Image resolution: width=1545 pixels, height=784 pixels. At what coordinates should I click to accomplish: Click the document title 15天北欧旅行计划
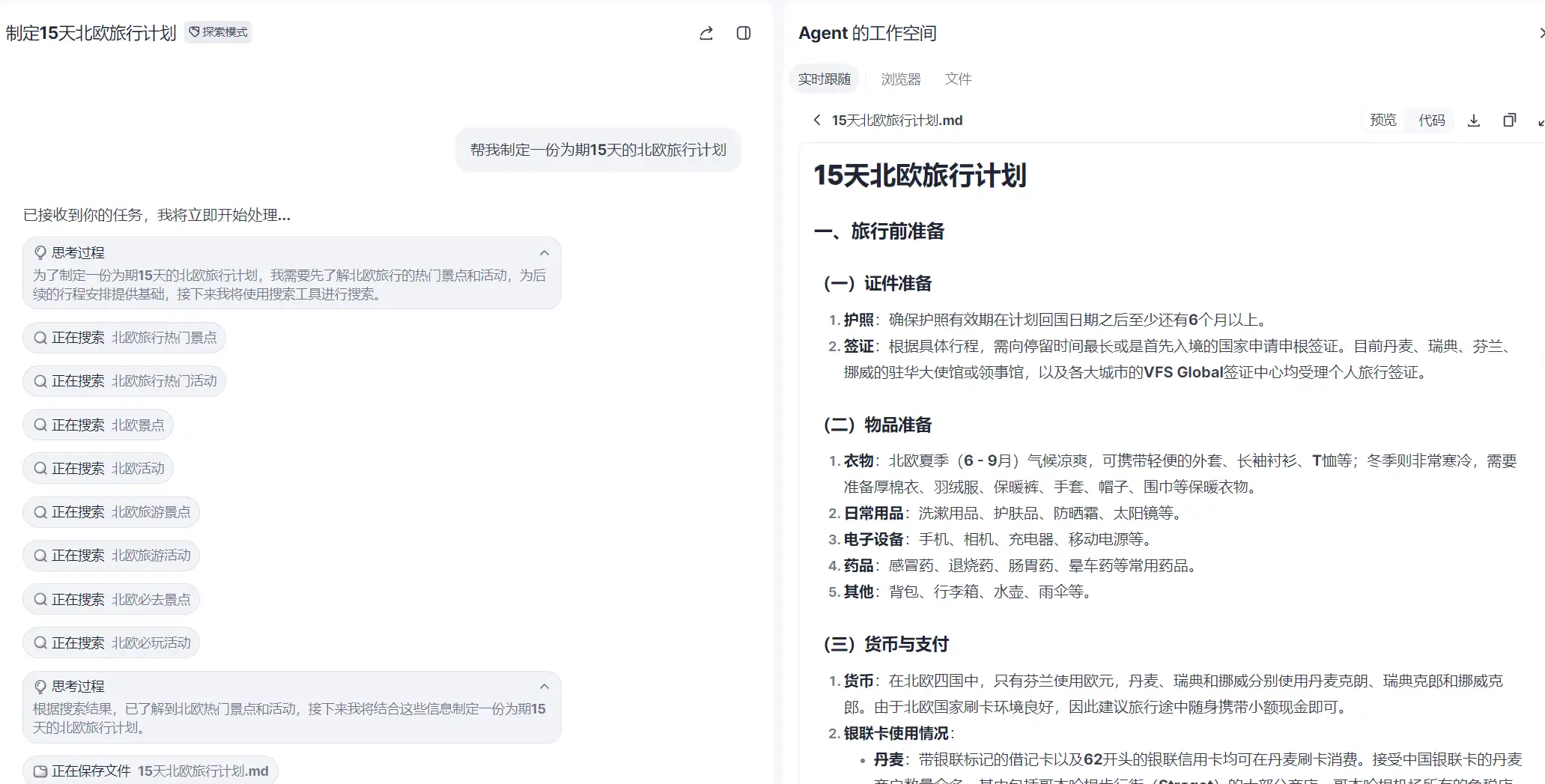pyautogui.click(x=920, y=175)
